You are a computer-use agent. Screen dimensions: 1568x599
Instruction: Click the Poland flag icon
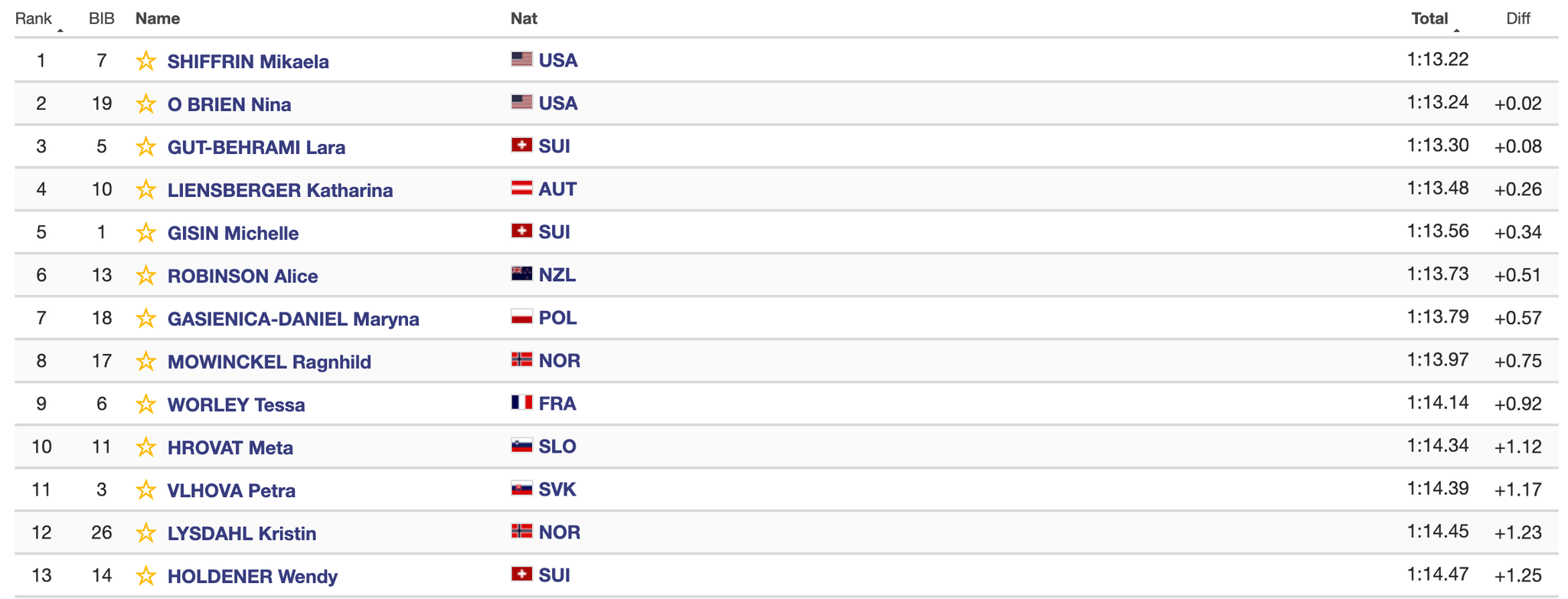pos(521,316)
